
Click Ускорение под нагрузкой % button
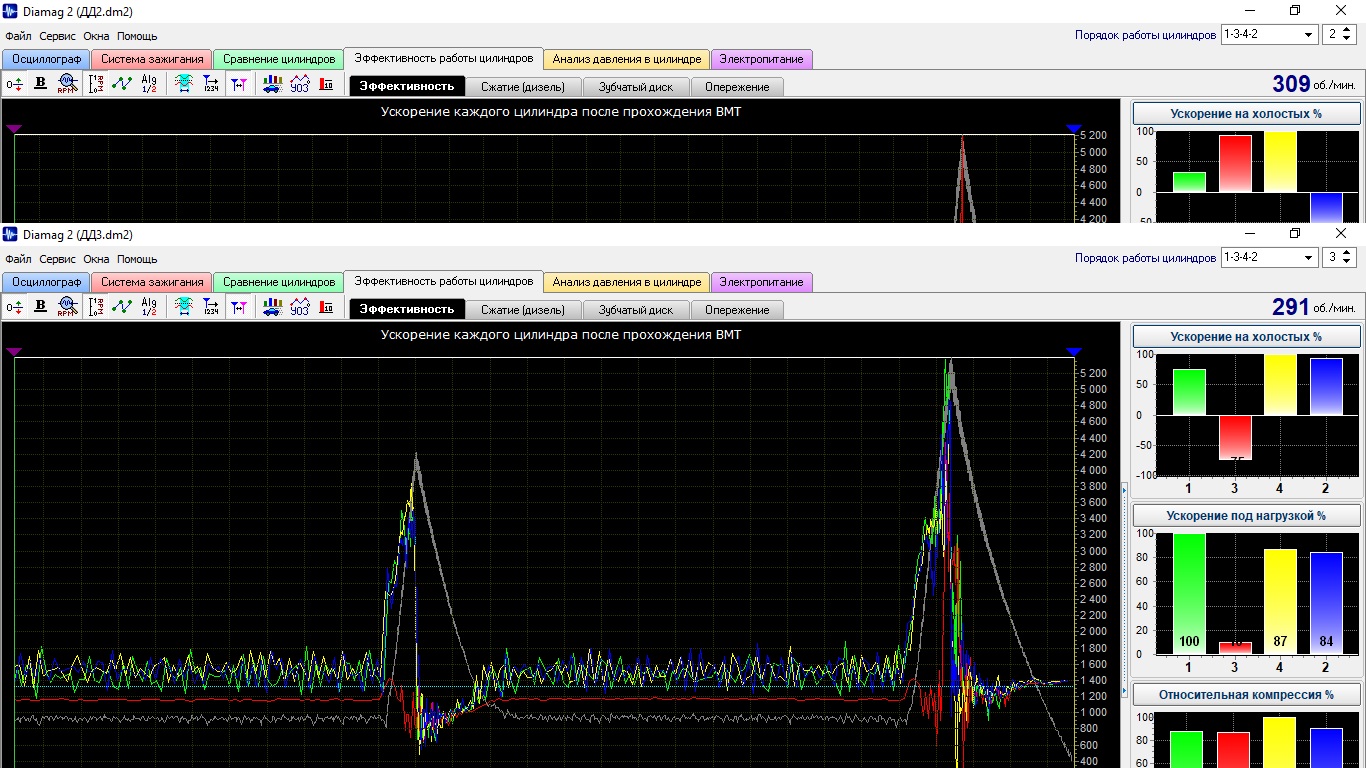click(x=1246, y=516)
